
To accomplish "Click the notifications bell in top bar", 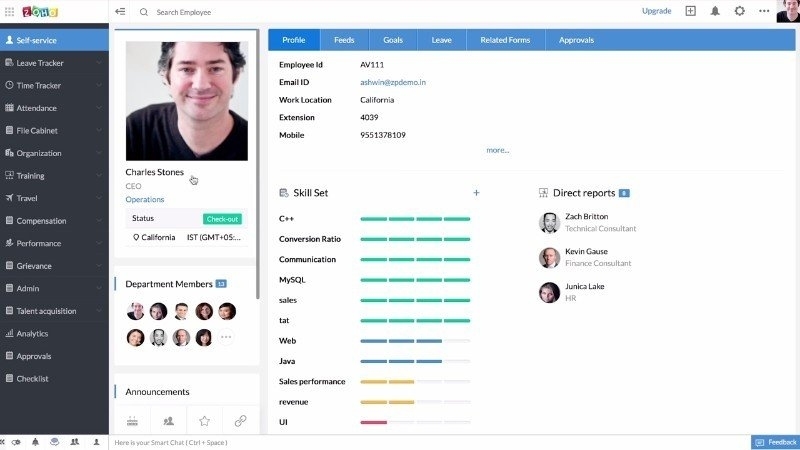I will [x=715, y=11].
